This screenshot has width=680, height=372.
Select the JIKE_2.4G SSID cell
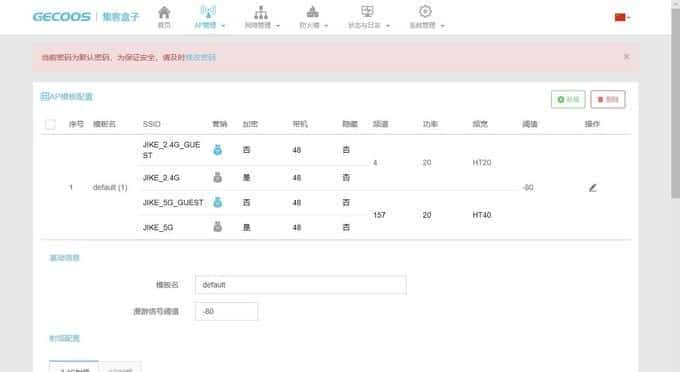[x=161, y=178]
